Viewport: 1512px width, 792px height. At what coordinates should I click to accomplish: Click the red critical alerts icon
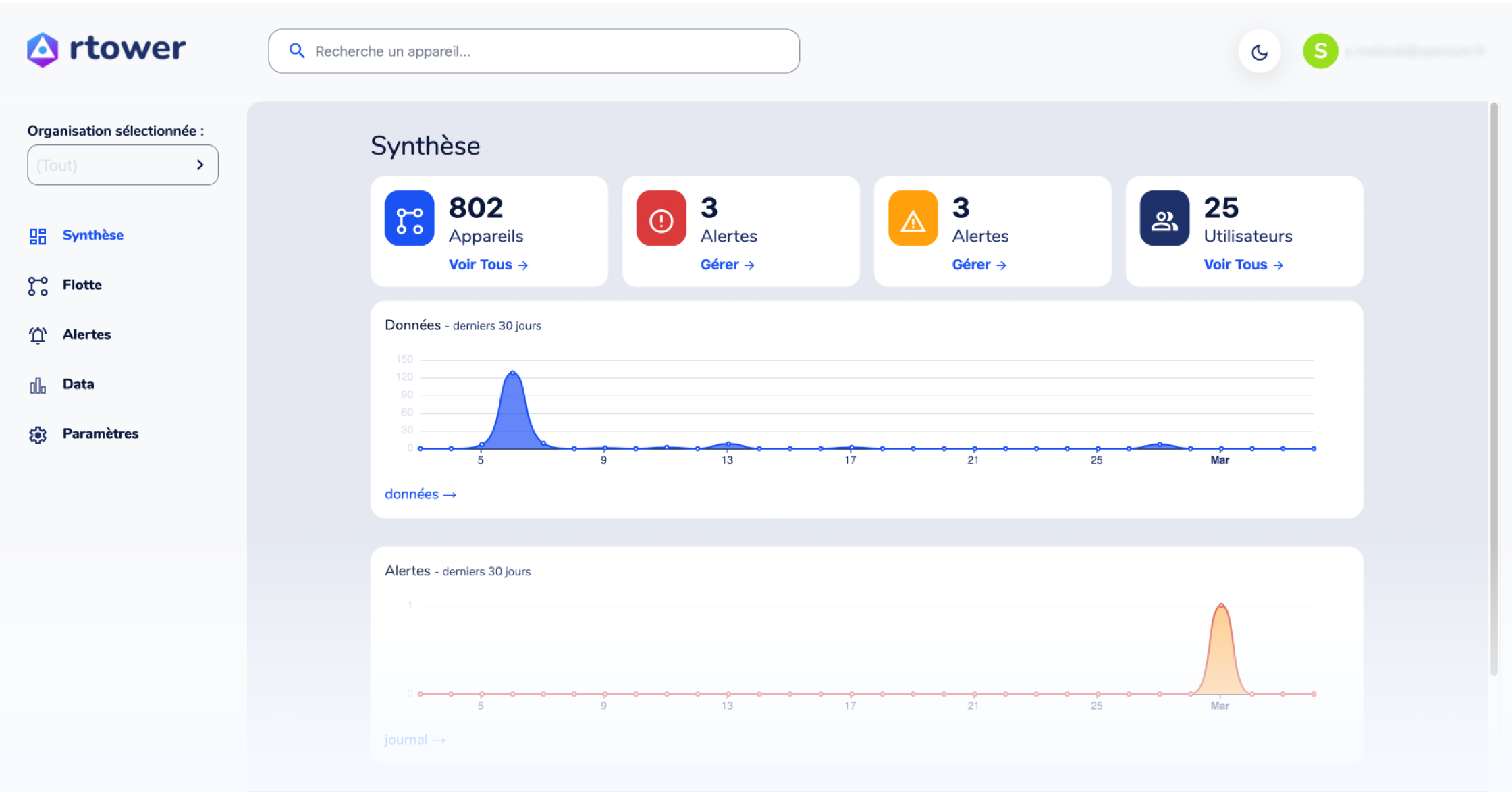click(x=661, y=219)
